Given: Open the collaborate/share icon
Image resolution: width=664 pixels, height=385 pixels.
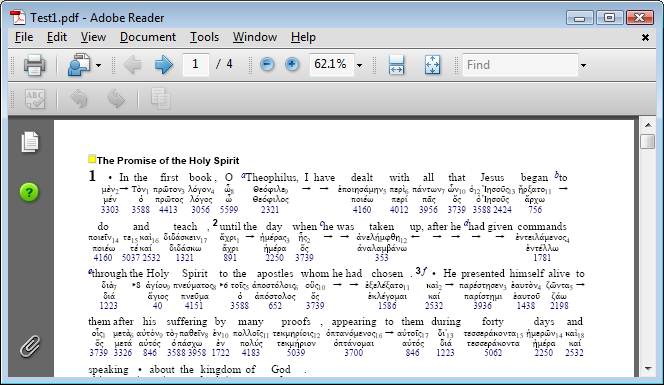Looking at the screenshot, I should point(79,65).
